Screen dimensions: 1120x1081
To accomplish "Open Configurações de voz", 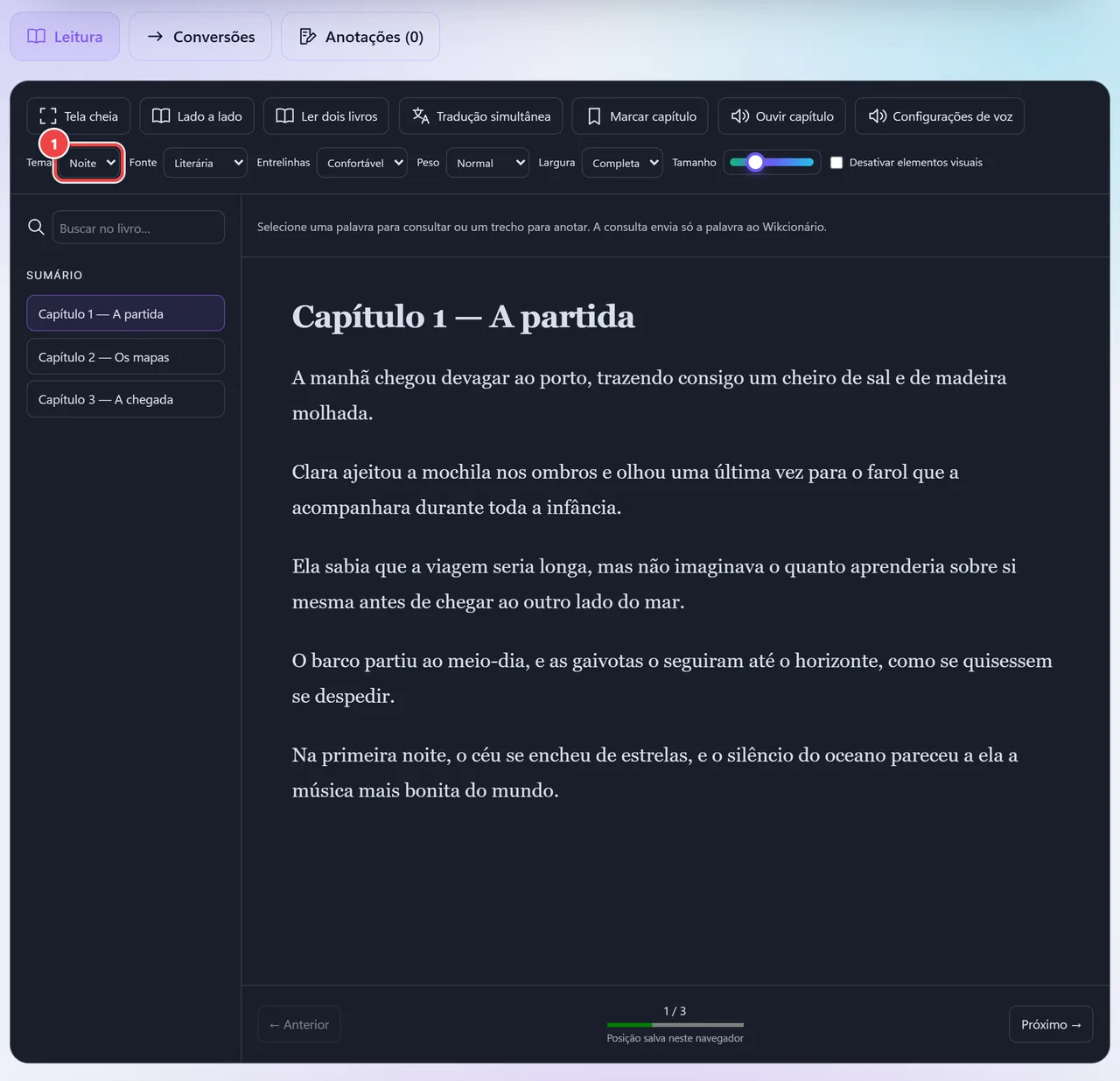I will coord(940,116).
